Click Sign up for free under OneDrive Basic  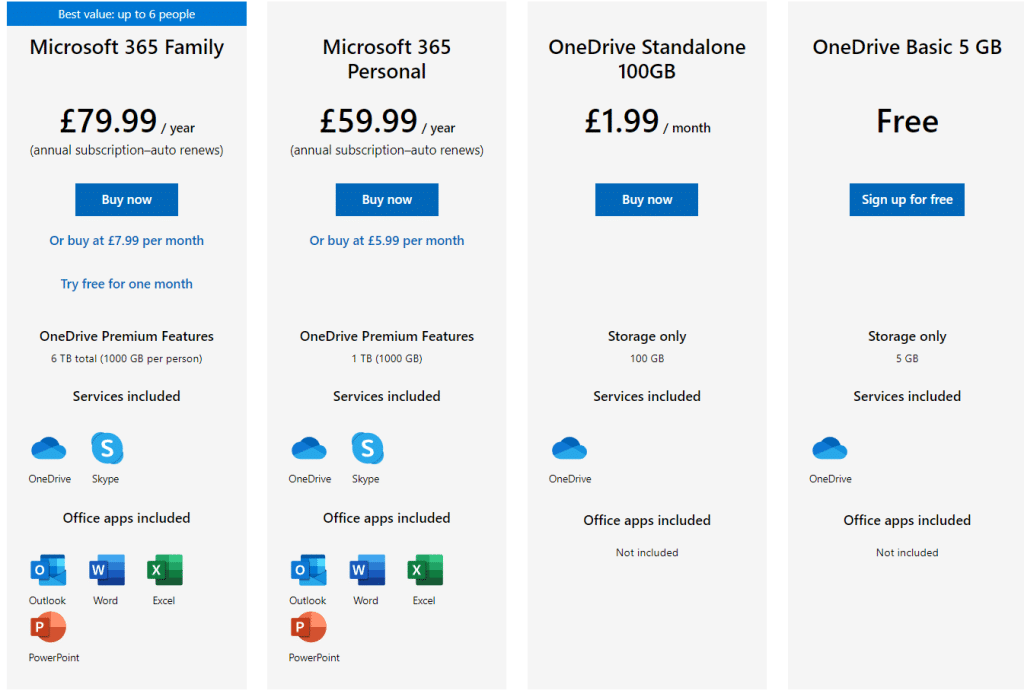point(906,199)
